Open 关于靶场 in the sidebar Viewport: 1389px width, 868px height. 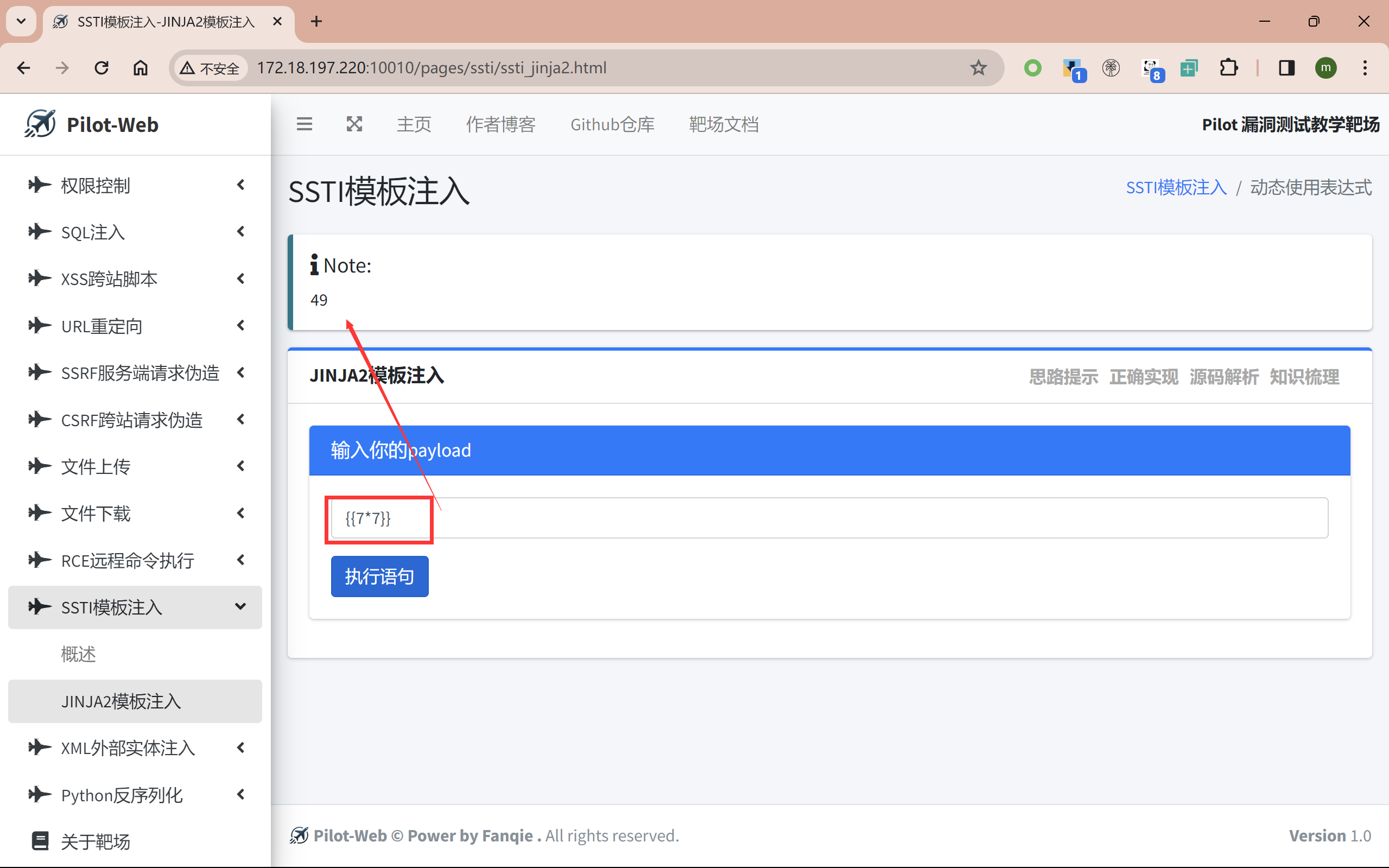pos(135,841)
